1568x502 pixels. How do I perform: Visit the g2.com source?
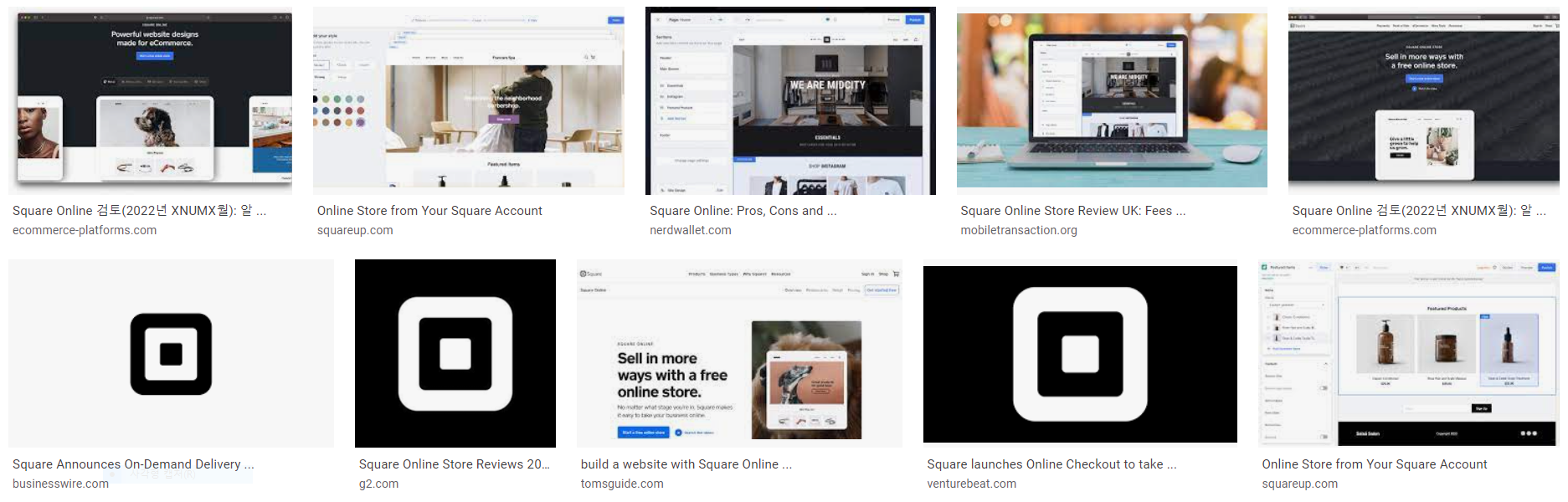(378, 484)
